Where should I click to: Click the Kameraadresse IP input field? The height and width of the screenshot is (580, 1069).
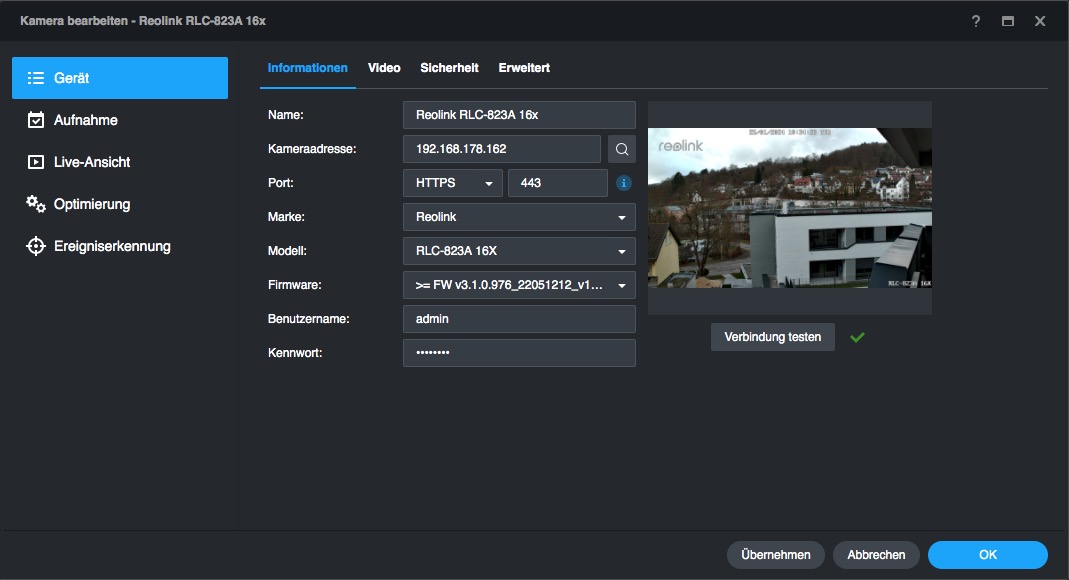tap(501, 149)
